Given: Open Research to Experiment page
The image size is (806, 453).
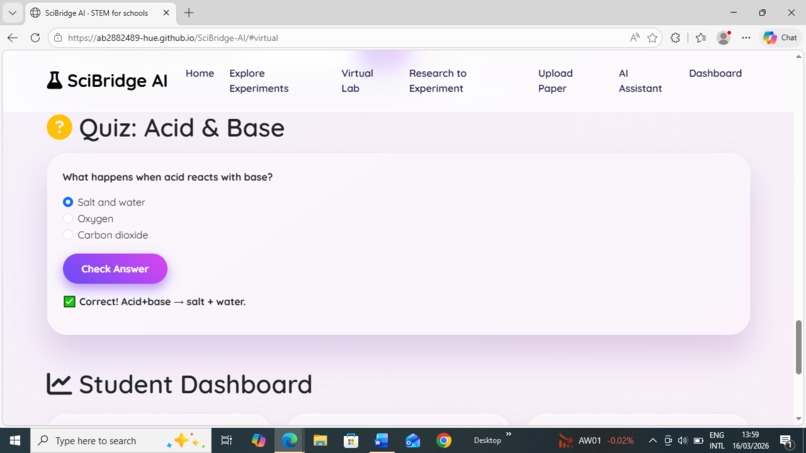Looking at the screenshot, I should (437, 81).
